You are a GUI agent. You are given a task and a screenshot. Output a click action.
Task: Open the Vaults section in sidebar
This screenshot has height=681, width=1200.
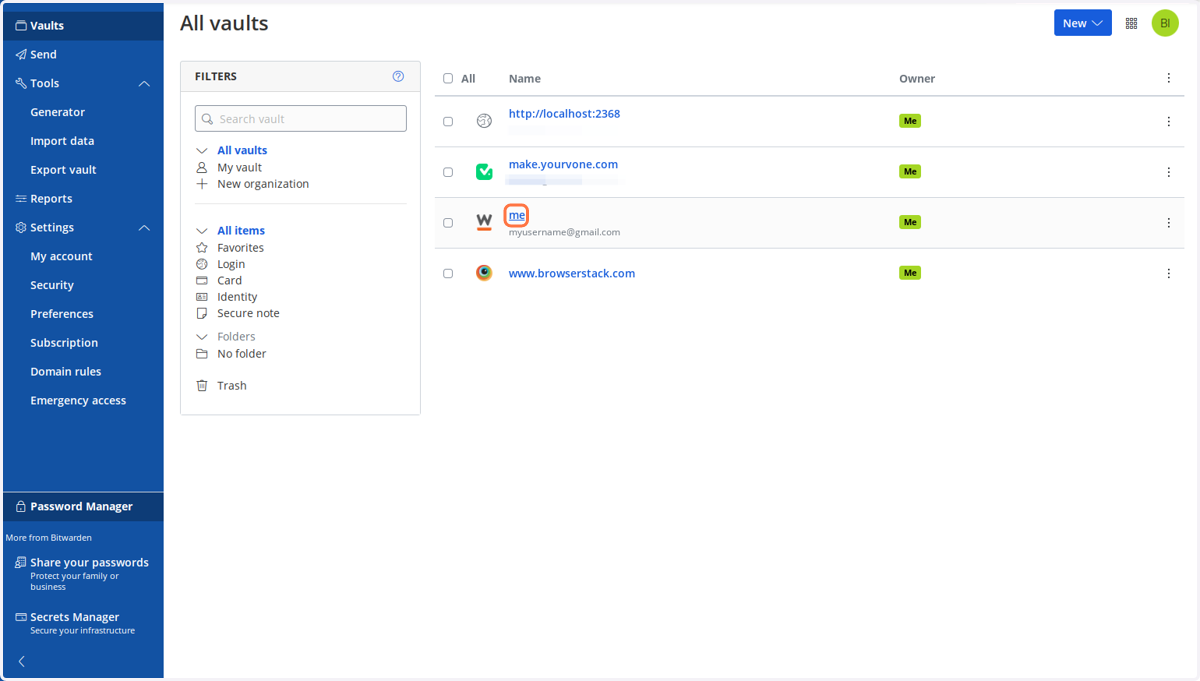pos(83,26)
